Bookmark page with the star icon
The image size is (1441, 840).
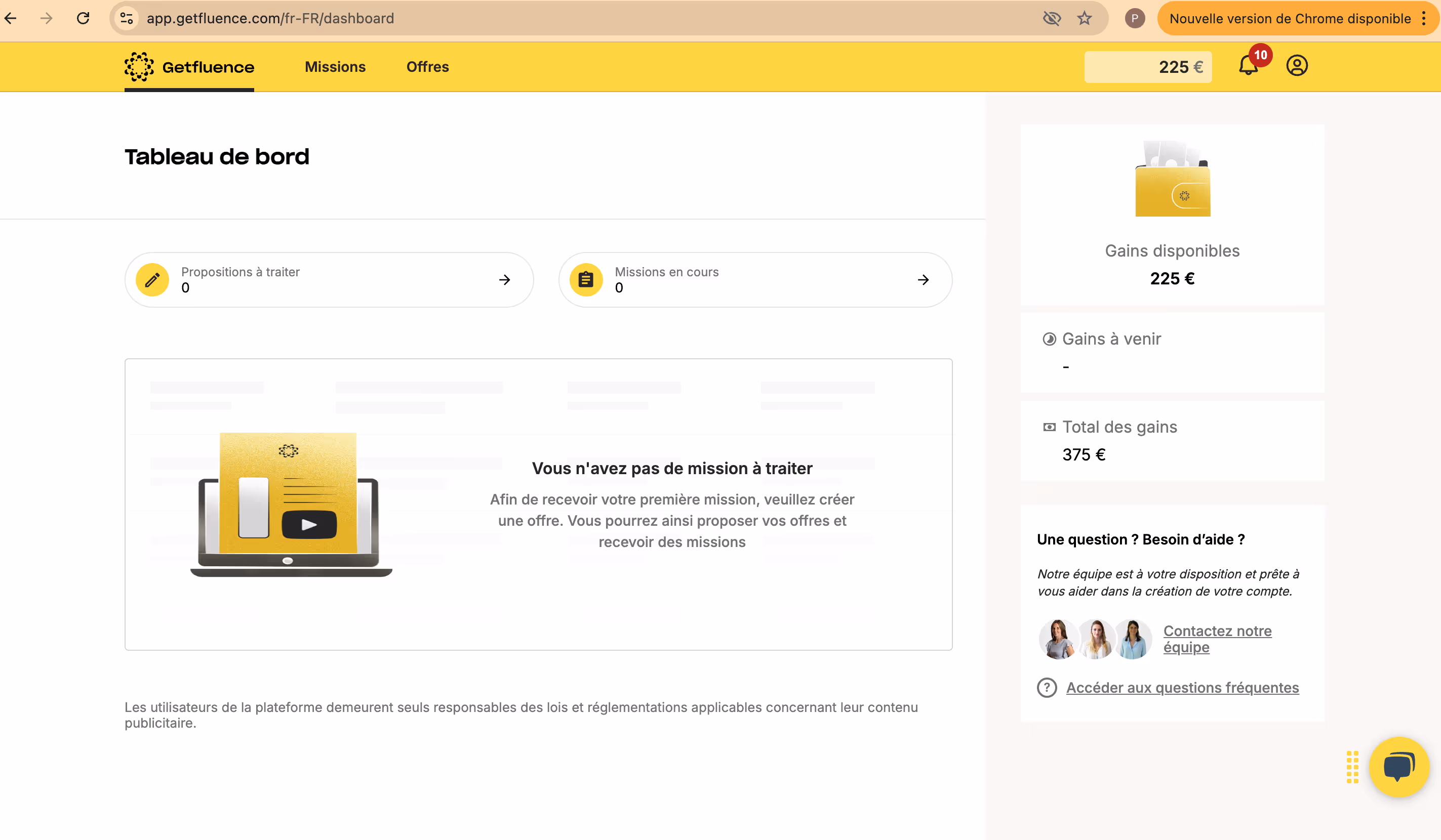(x=1084, y=18)
